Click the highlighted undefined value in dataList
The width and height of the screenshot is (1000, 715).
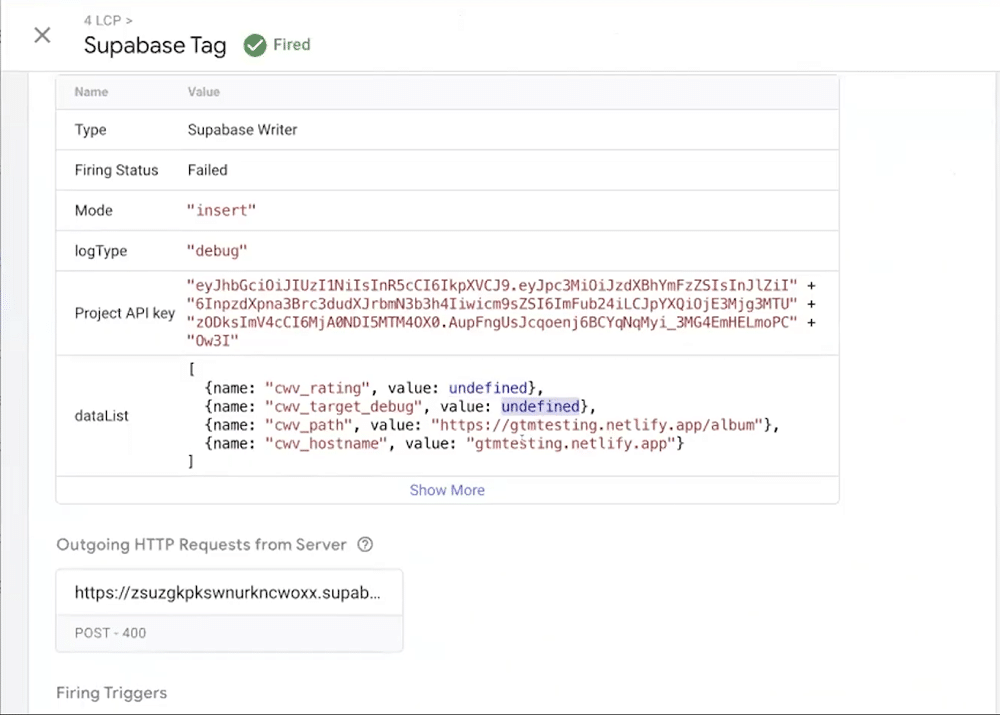[540, 406]
